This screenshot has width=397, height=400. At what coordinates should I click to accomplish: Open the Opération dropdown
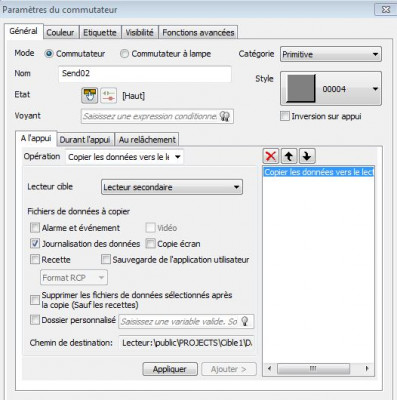125,157
